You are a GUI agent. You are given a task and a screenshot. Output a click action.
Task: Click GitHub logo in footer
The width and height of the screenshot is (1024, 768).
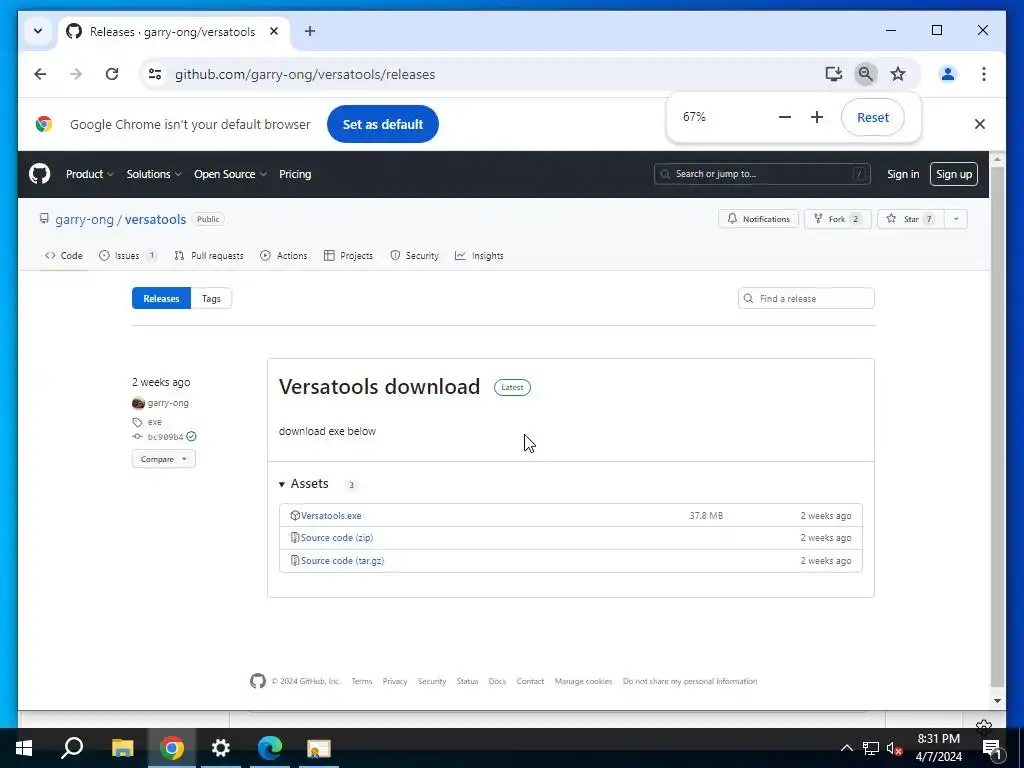[x=258, y=681]
